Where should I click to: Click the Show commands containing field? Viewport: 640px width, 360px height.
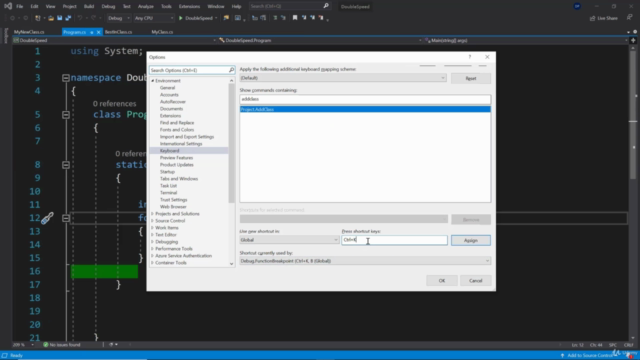pos(365,99)
